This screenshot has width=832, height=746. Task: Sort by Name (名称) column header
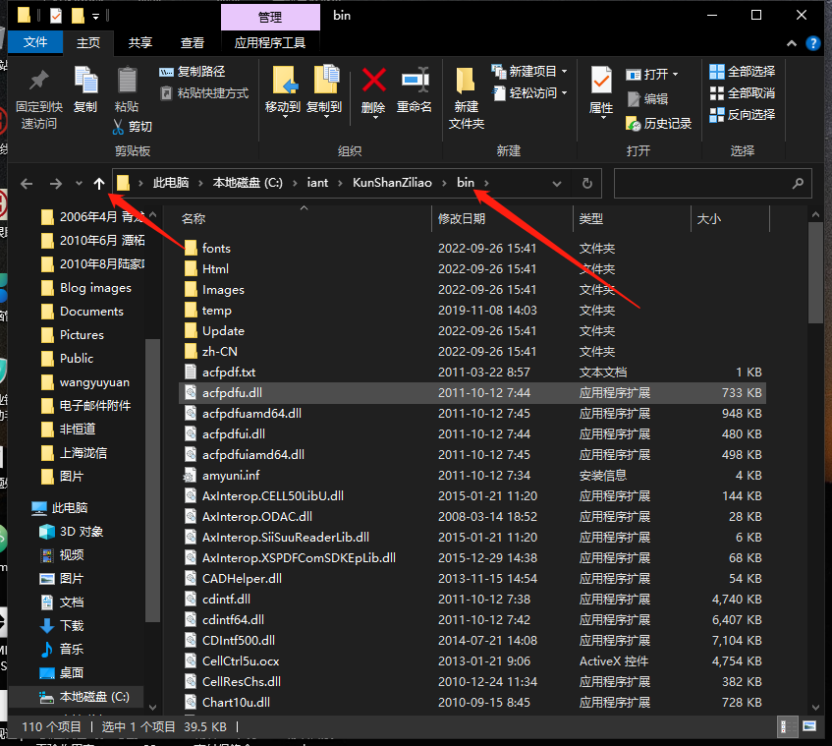point(304,219)
